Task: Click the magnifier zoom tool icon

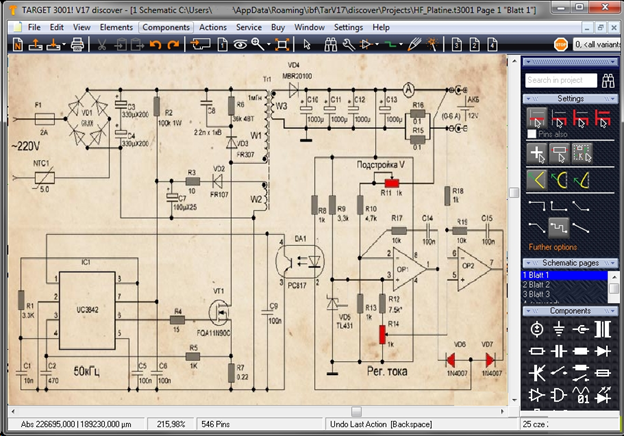Action: (257, 44)
